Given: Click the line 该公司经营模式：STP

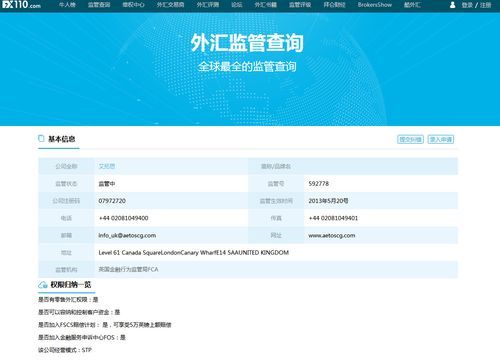Looking at the screenshot, I should click(x=65, y=350).
